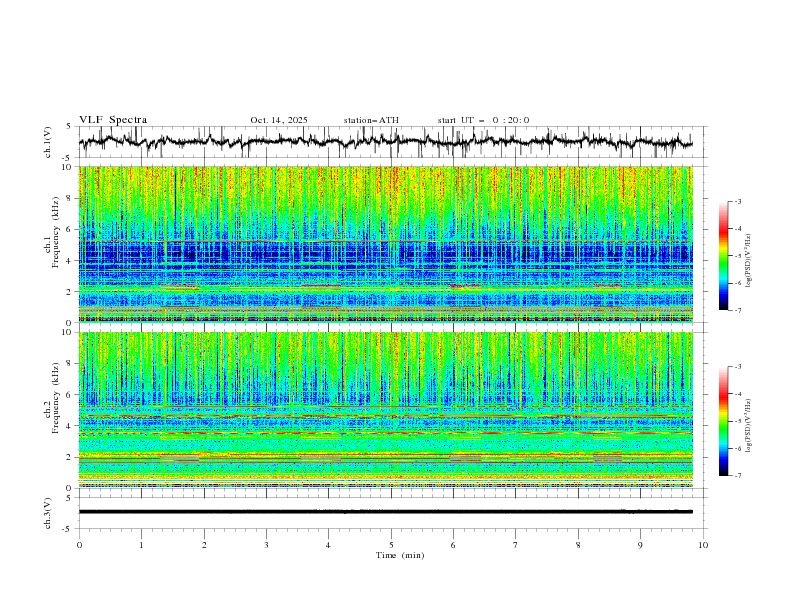The height and width of the screenshot is (612, 792).
Task: Click the time axis tick label "3"
Action: click(x=266, y=545)
